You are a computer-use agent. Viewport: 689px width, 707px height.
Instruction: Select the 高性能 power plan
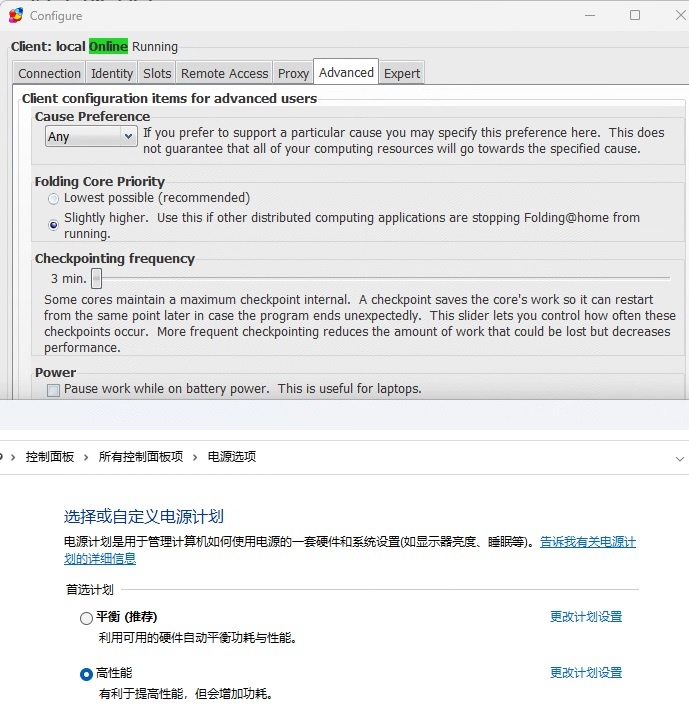(x=86, y=675)
